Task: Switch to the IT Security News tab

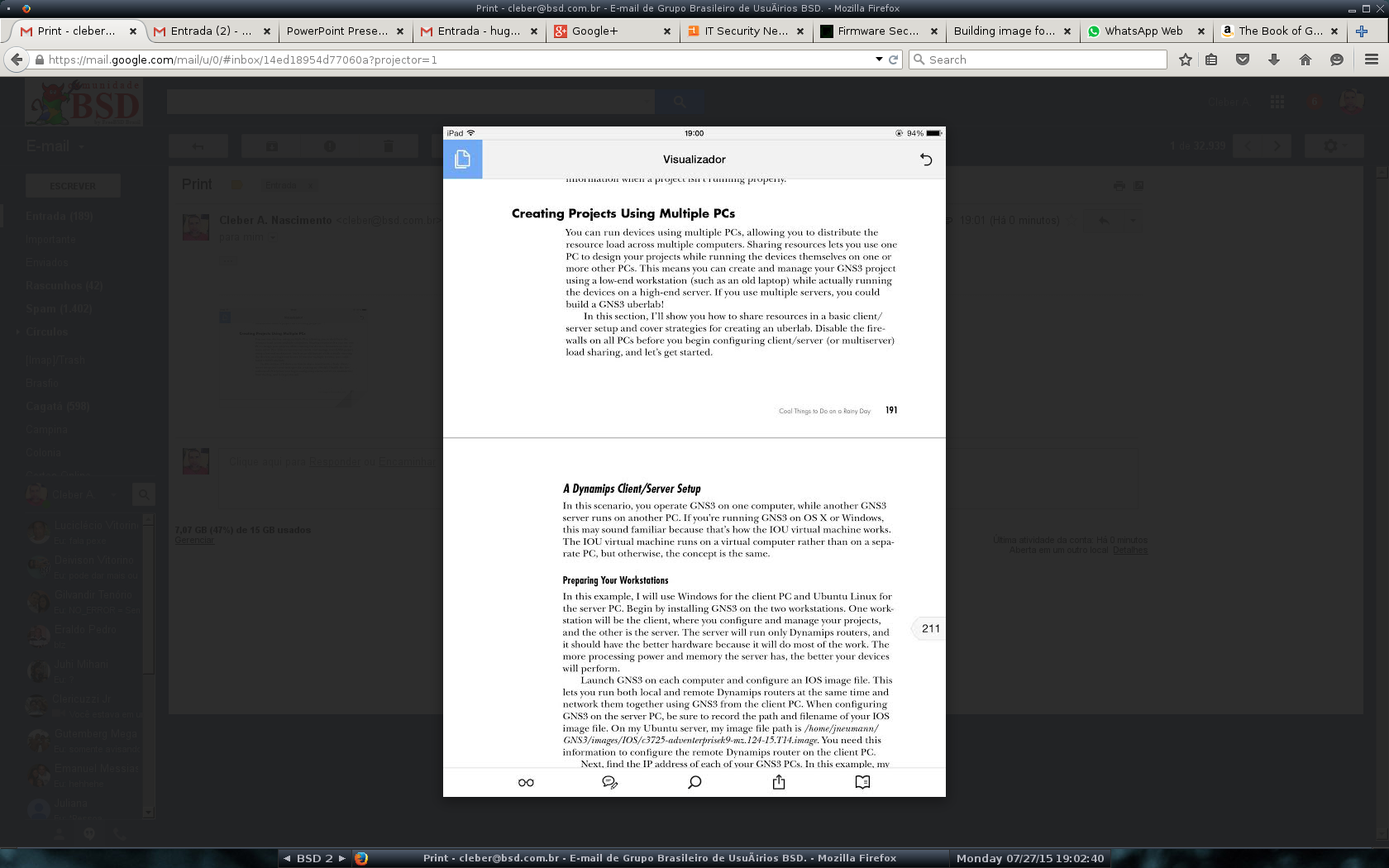Action: (x=746, y=31)
